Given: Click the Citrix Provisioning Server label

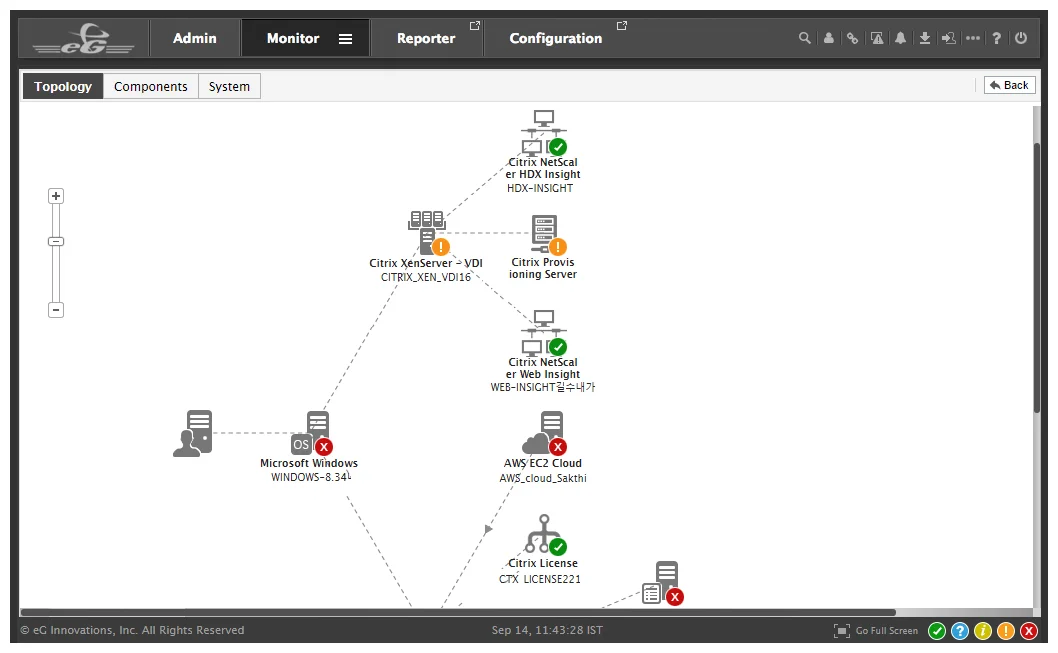Looking at the screenshot, I should (x=543, y=268).
